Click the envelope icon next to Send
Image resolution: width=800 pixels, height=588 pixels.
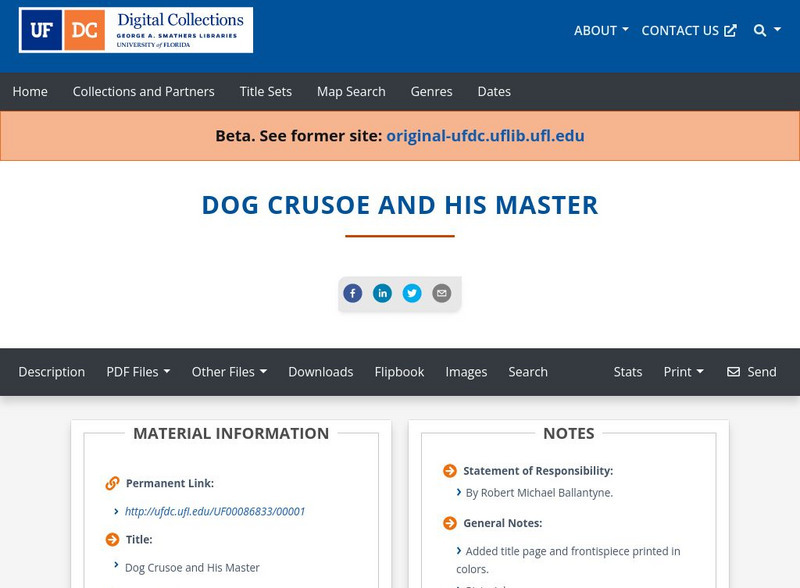(x=734, y=372)
